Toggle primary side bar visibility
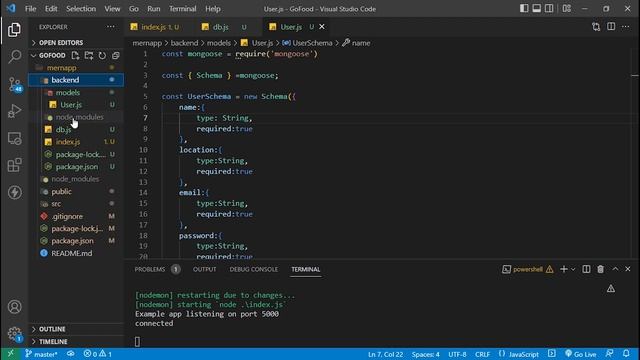This screenshot has height=360, width=640. pyautogui.click(x=524, y=9)
